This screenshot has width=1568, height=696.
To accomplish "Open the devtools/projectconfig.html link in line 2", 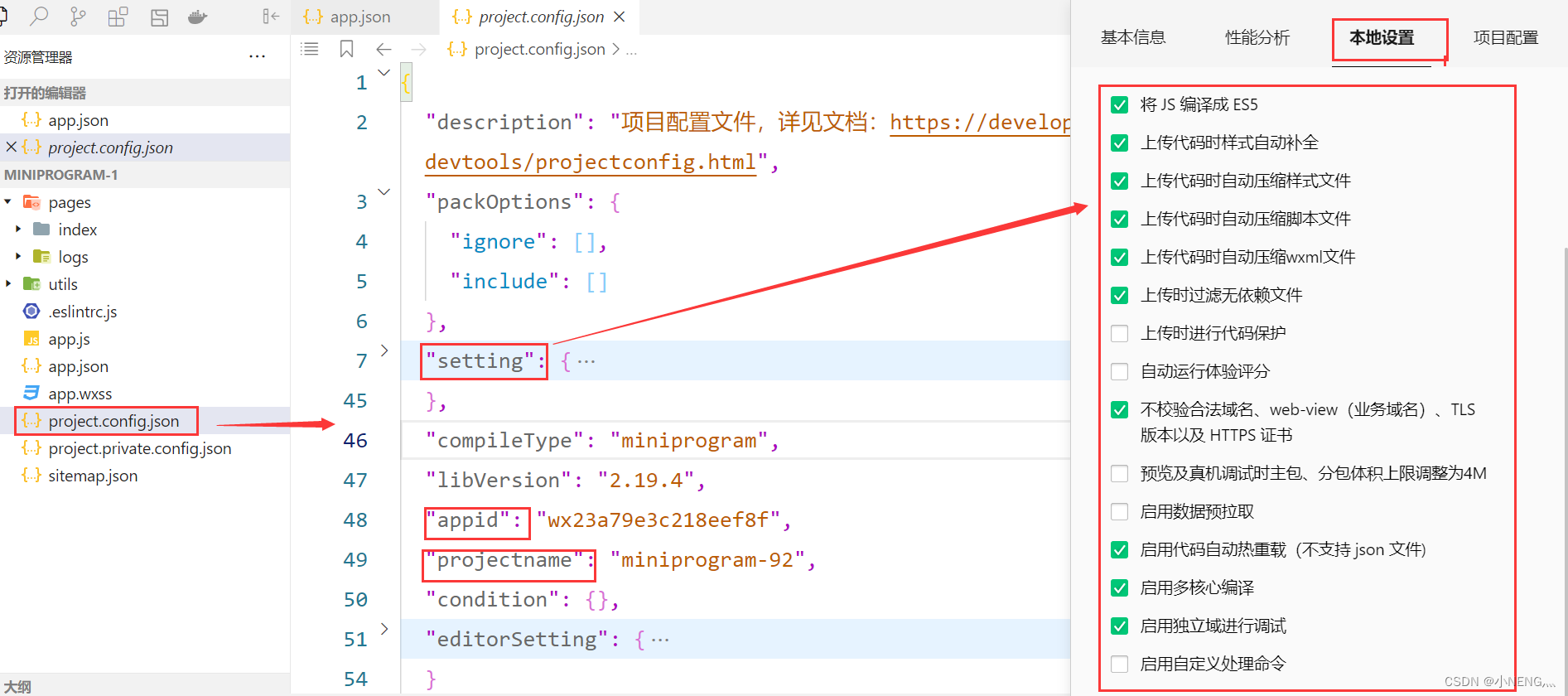I will coord(590,162).
